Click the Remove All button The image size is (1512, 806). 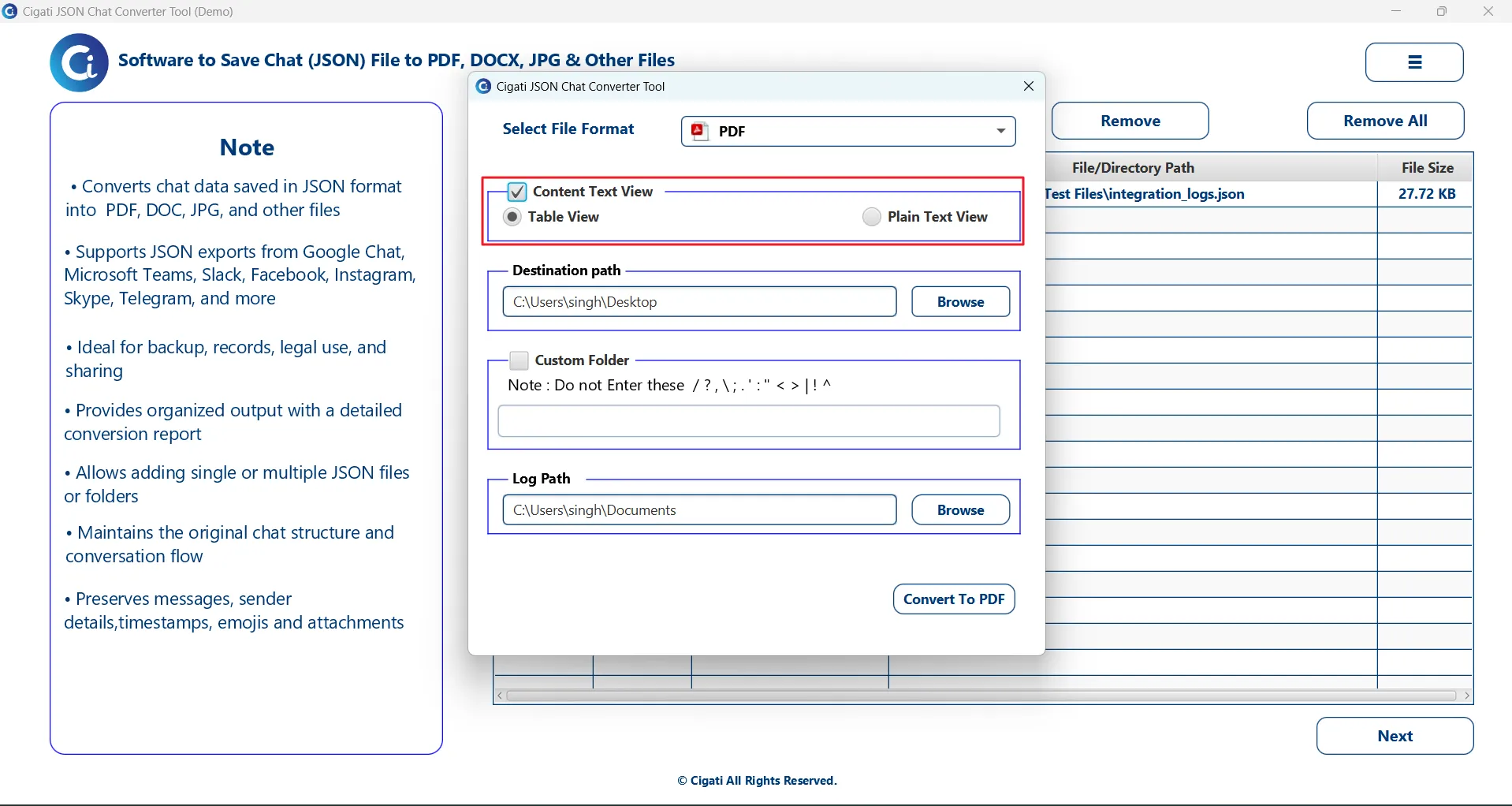[1385, 121]
